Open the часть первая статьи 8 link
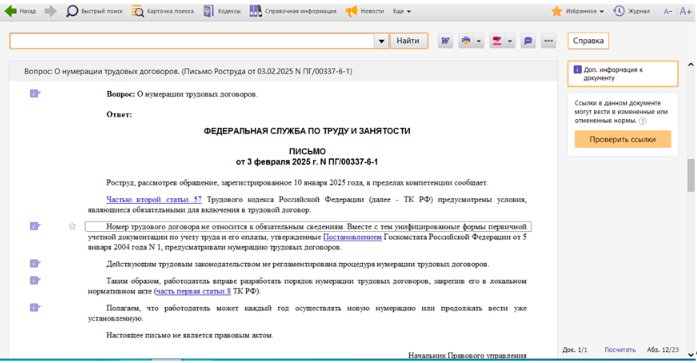This screenshot has width=697, height=363. click(193, 291)
